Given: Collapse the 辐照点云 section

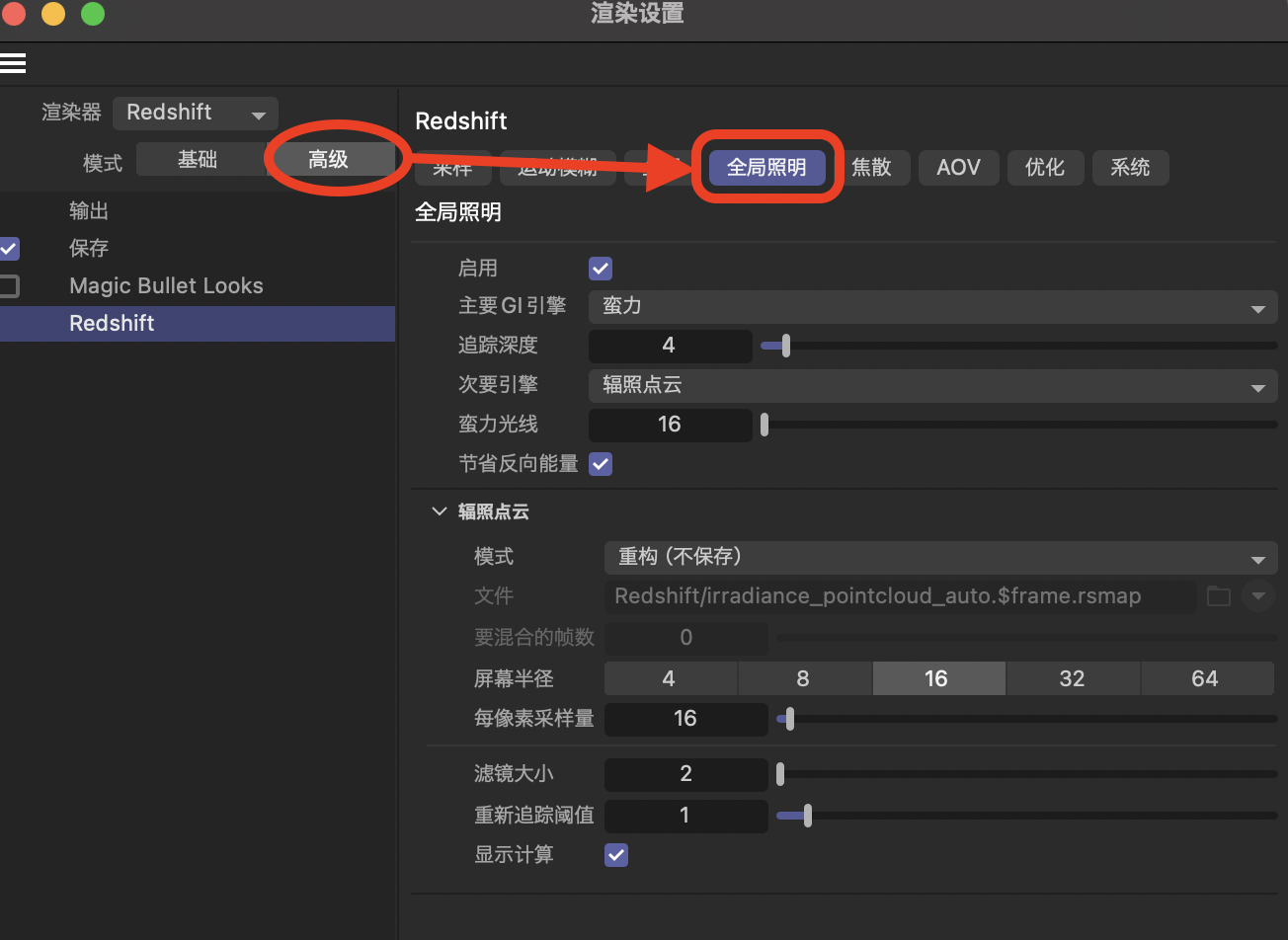Looking at the screenshot, I should click(439, 511).
